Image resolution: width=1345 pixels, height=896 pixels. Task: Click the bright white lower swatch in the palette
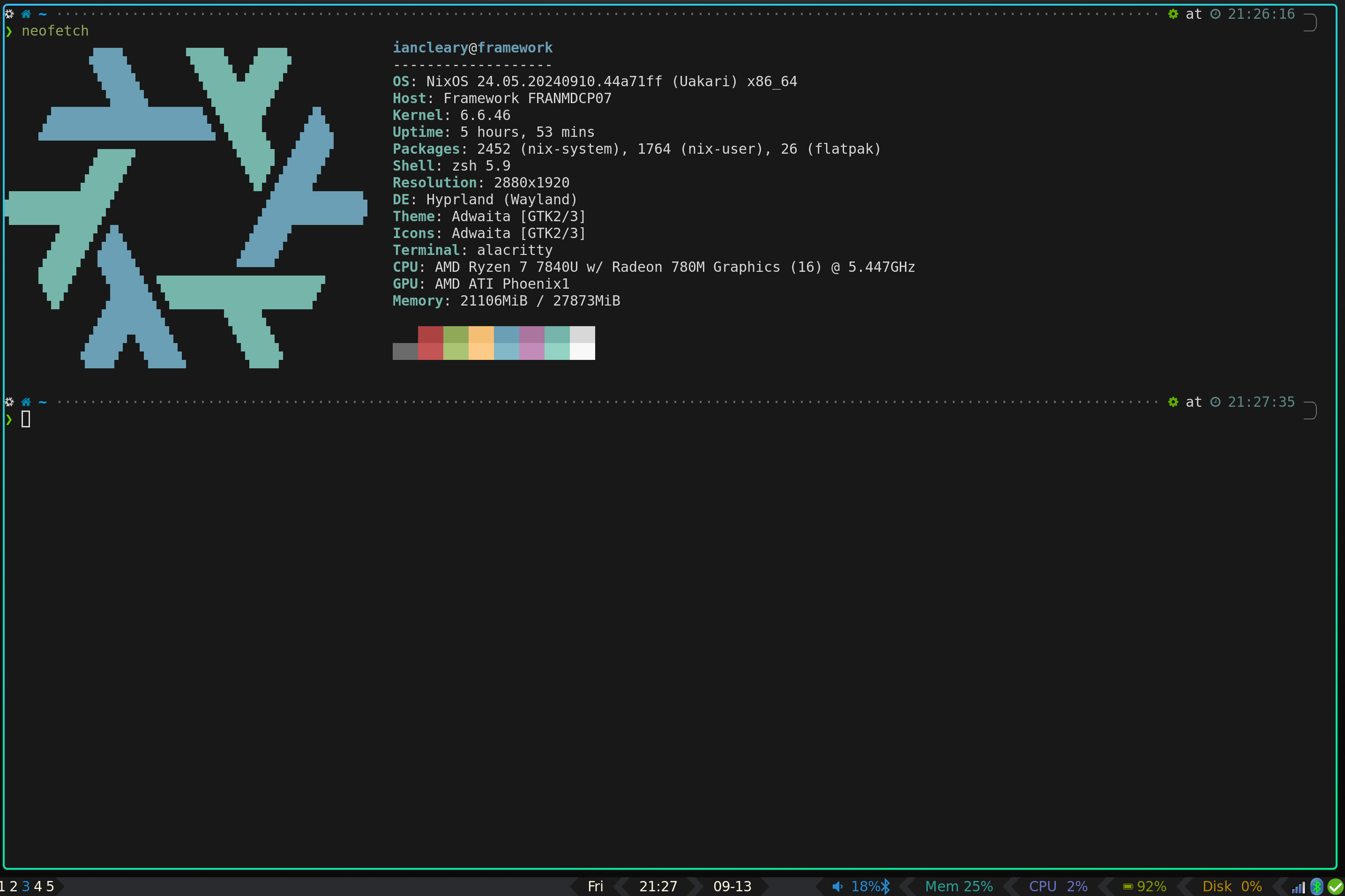tap(582, 351)
